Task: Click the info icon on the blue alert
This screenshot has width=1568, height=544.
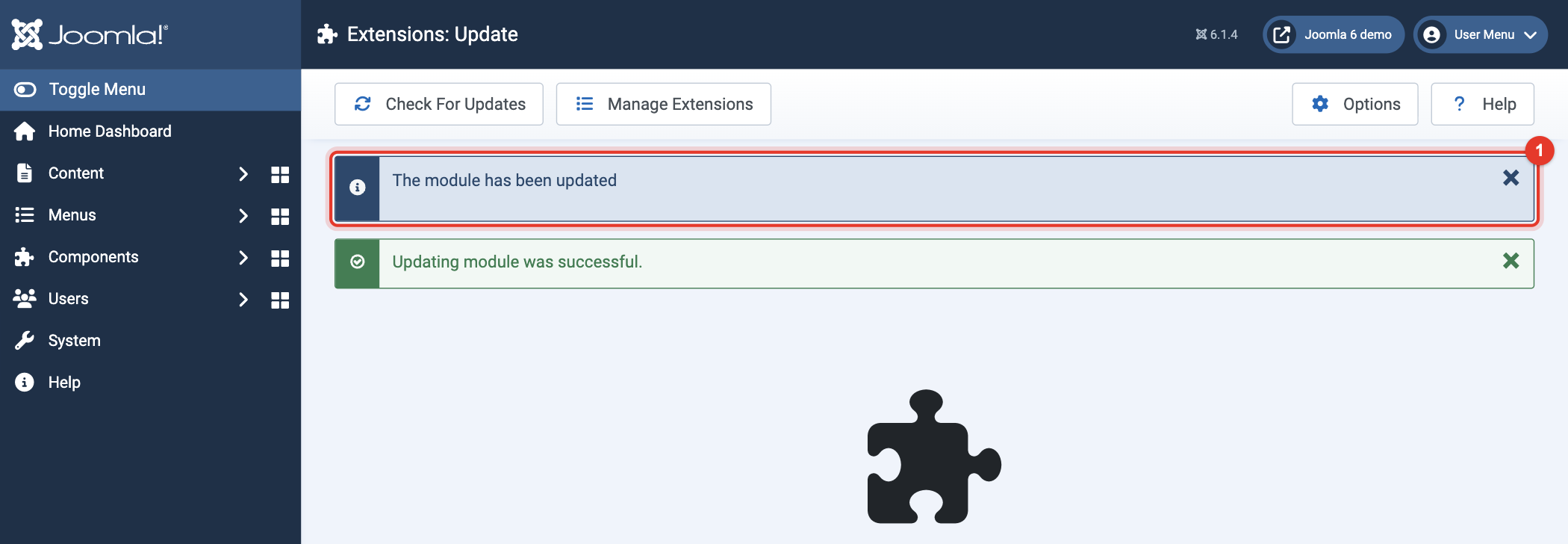Action: (358, 188)
